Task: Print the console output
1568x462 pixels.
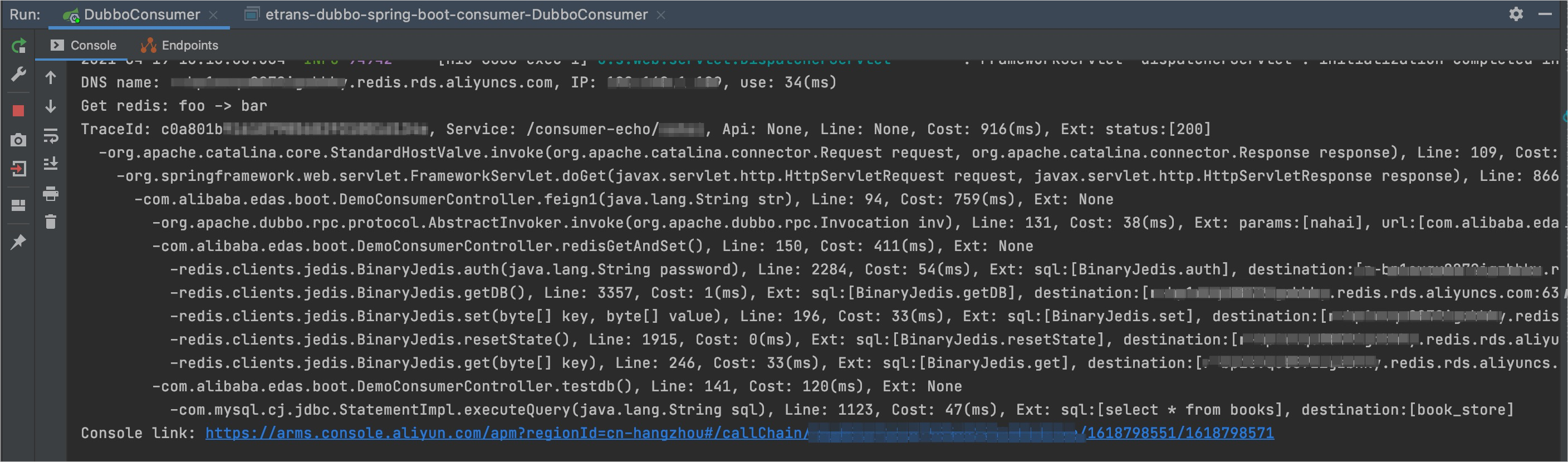Action: tap(51, 194)
